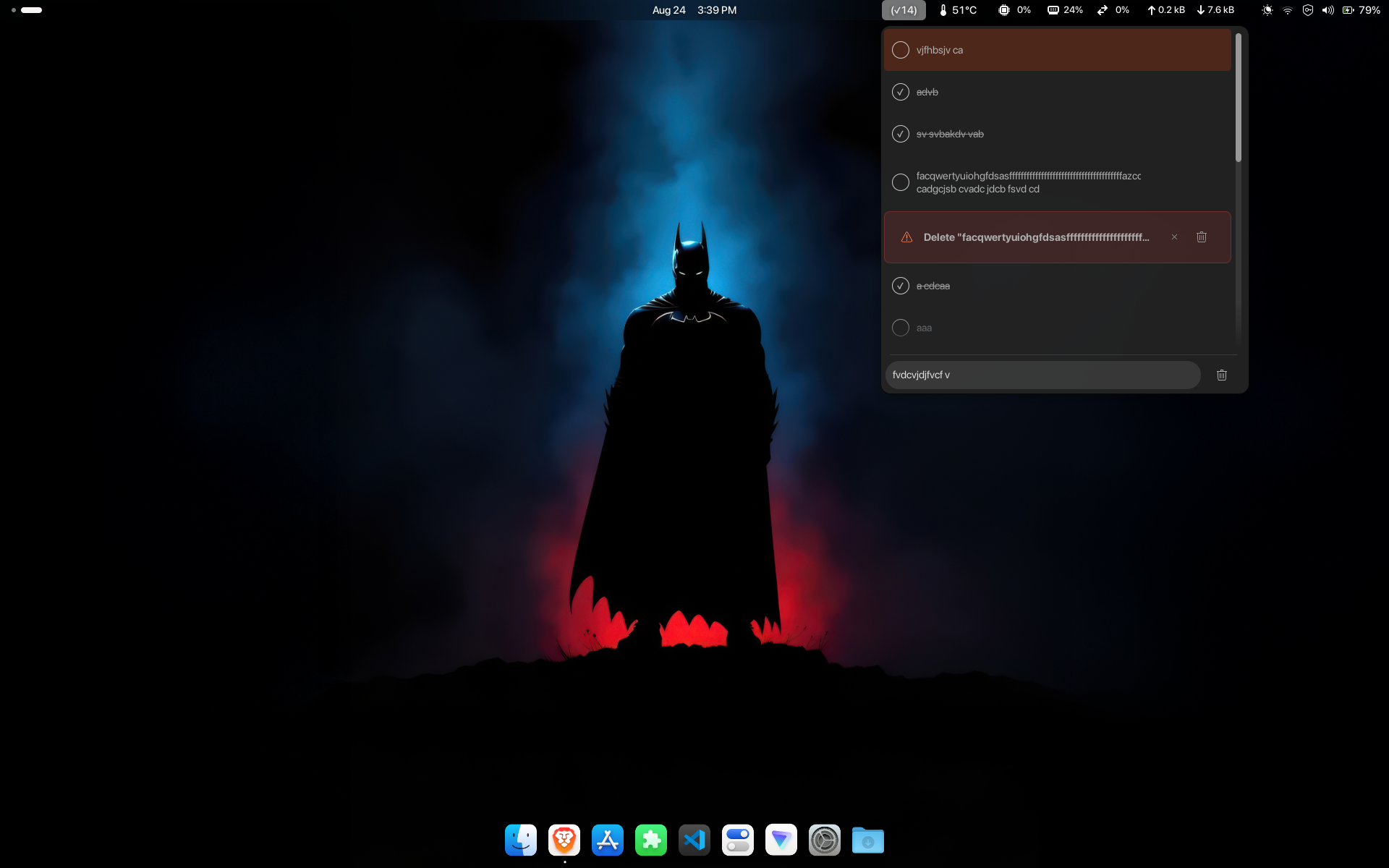Click the new task text input field

point(1042,375)
